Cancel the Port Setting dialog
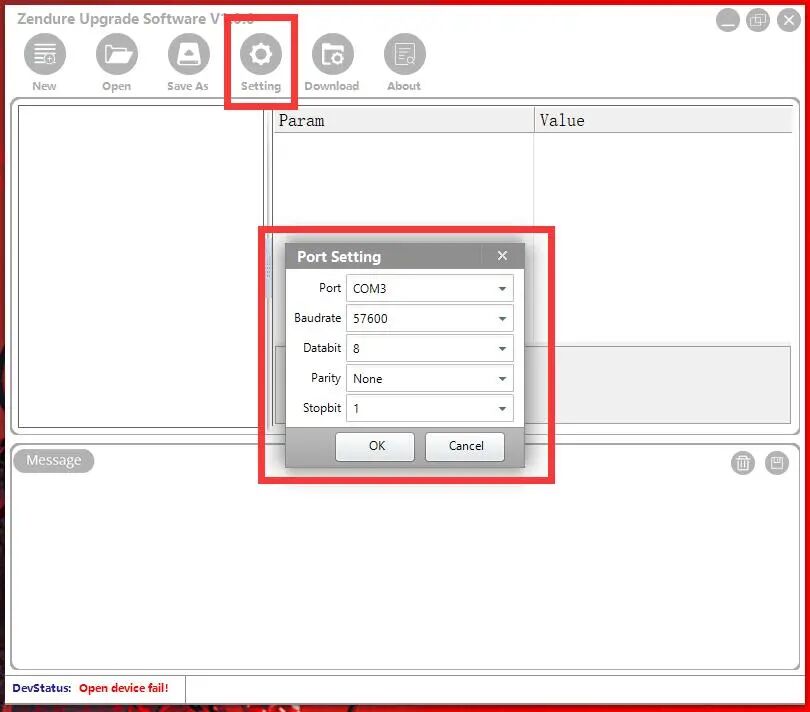 465,446
